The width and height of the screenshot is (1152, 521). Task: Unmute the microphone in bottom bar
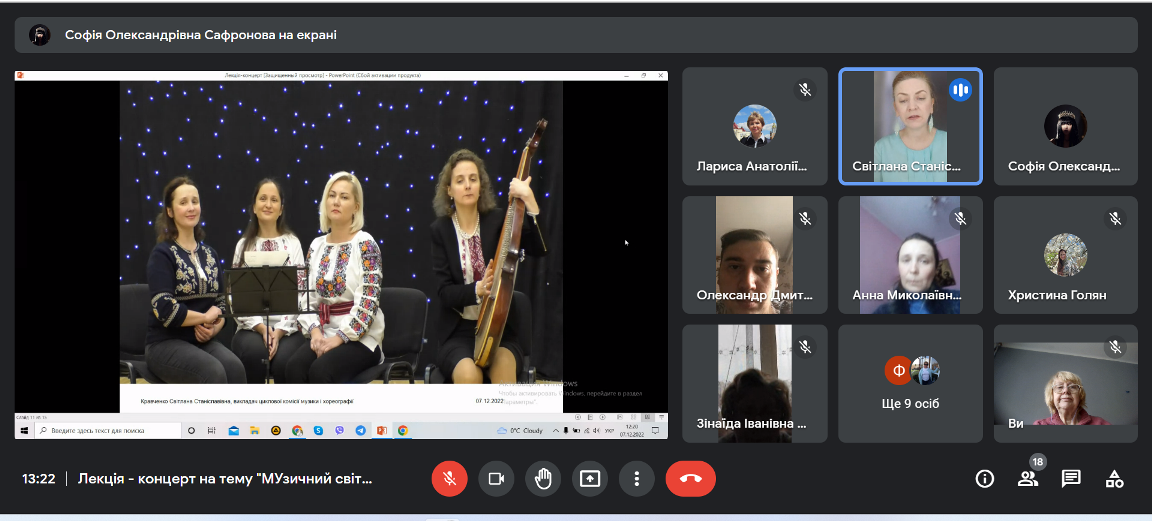pyautogui.click(x=449, y=478)
